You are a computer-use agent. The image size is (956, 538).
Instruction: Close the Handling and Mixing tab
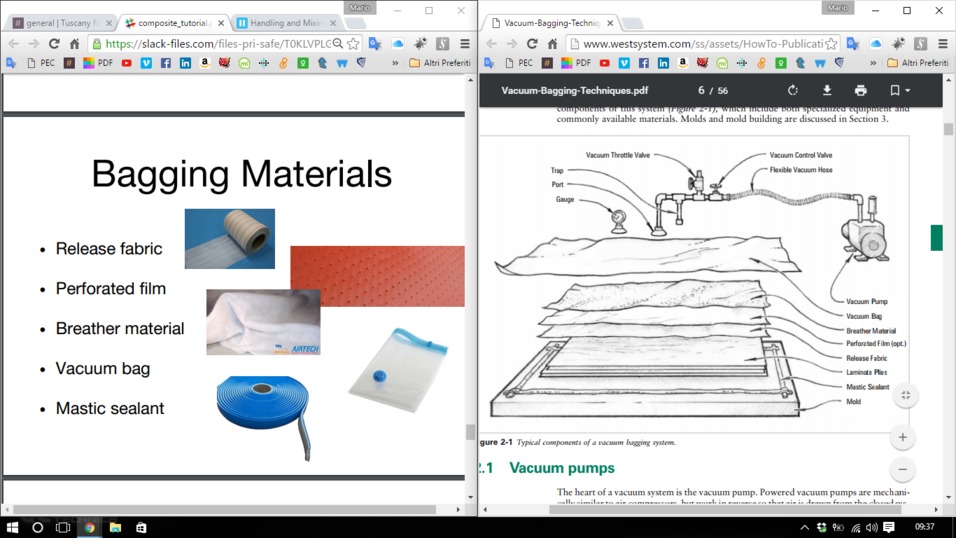click(x=333, y=23)
